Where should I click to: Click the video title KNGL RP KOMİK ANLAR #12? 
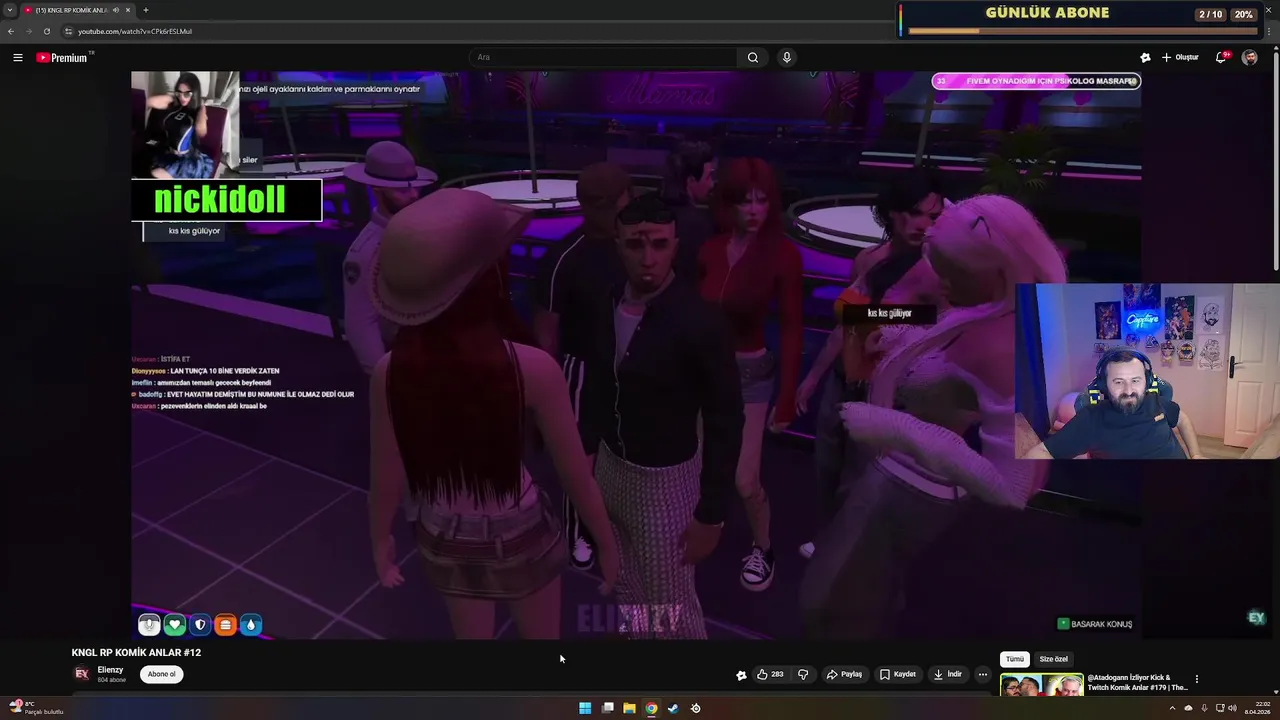[136, 652]
